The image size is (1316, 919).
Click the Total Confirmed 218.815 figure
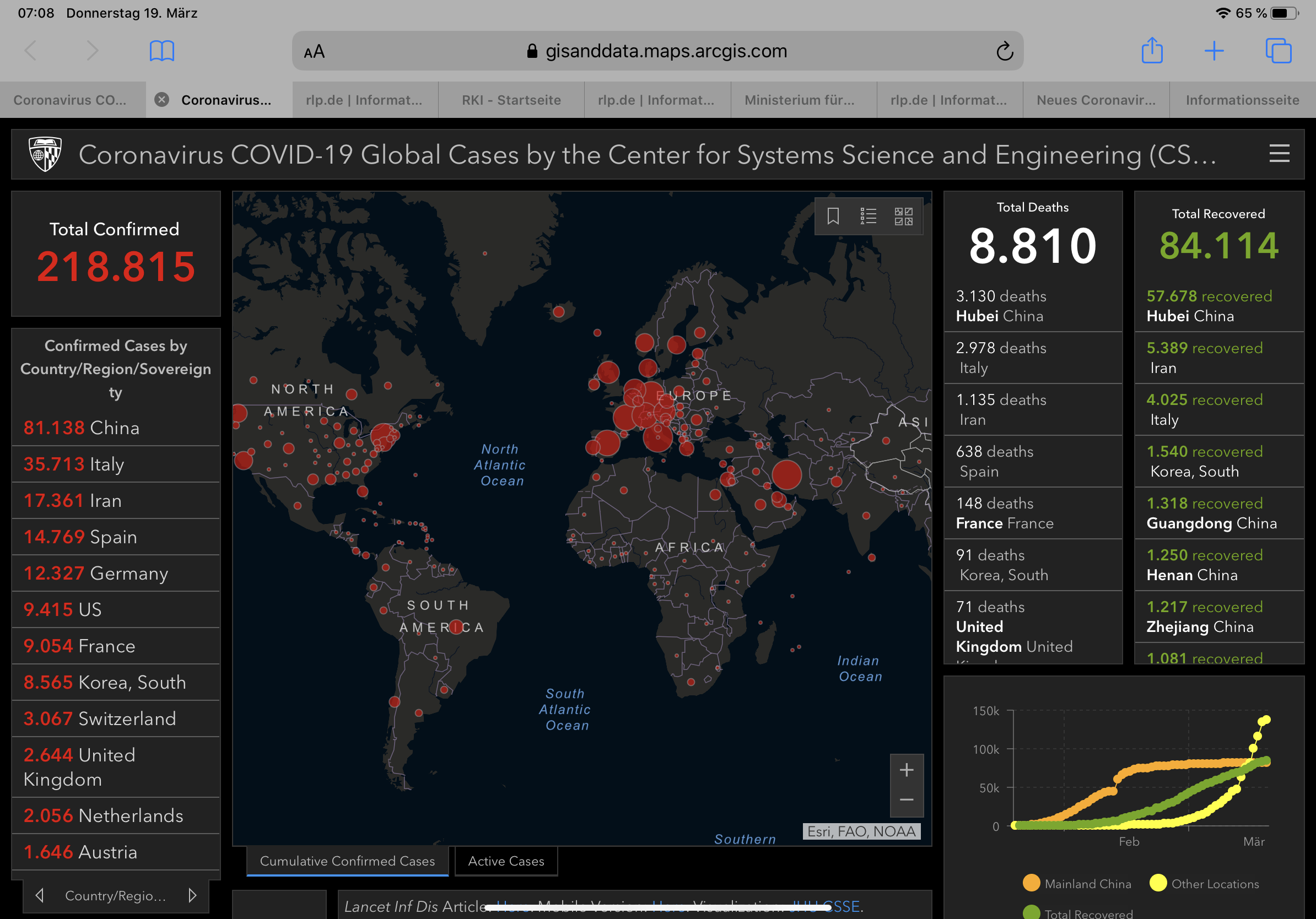[x=116, y=267]
